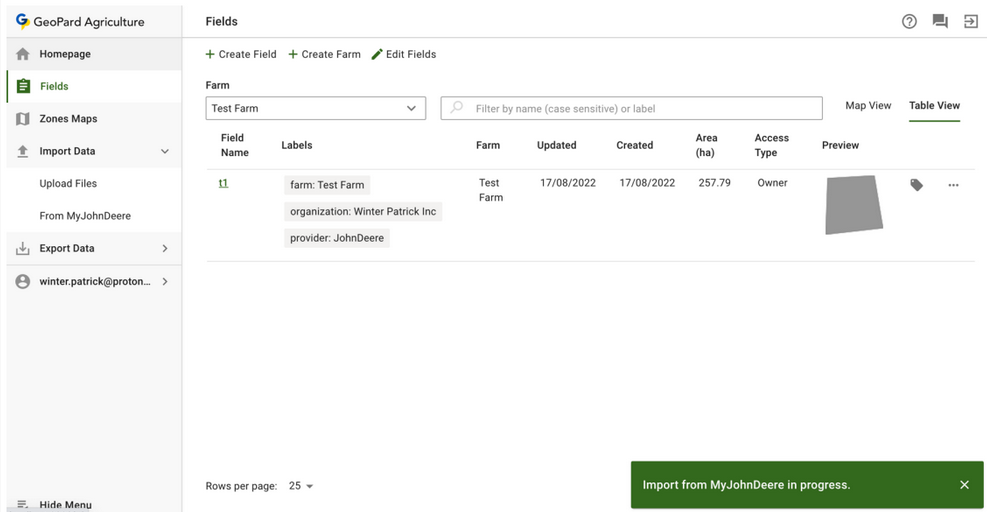Click the Create Farm button
This screenshot has width=987, height=512.
[x=324, y=54]
